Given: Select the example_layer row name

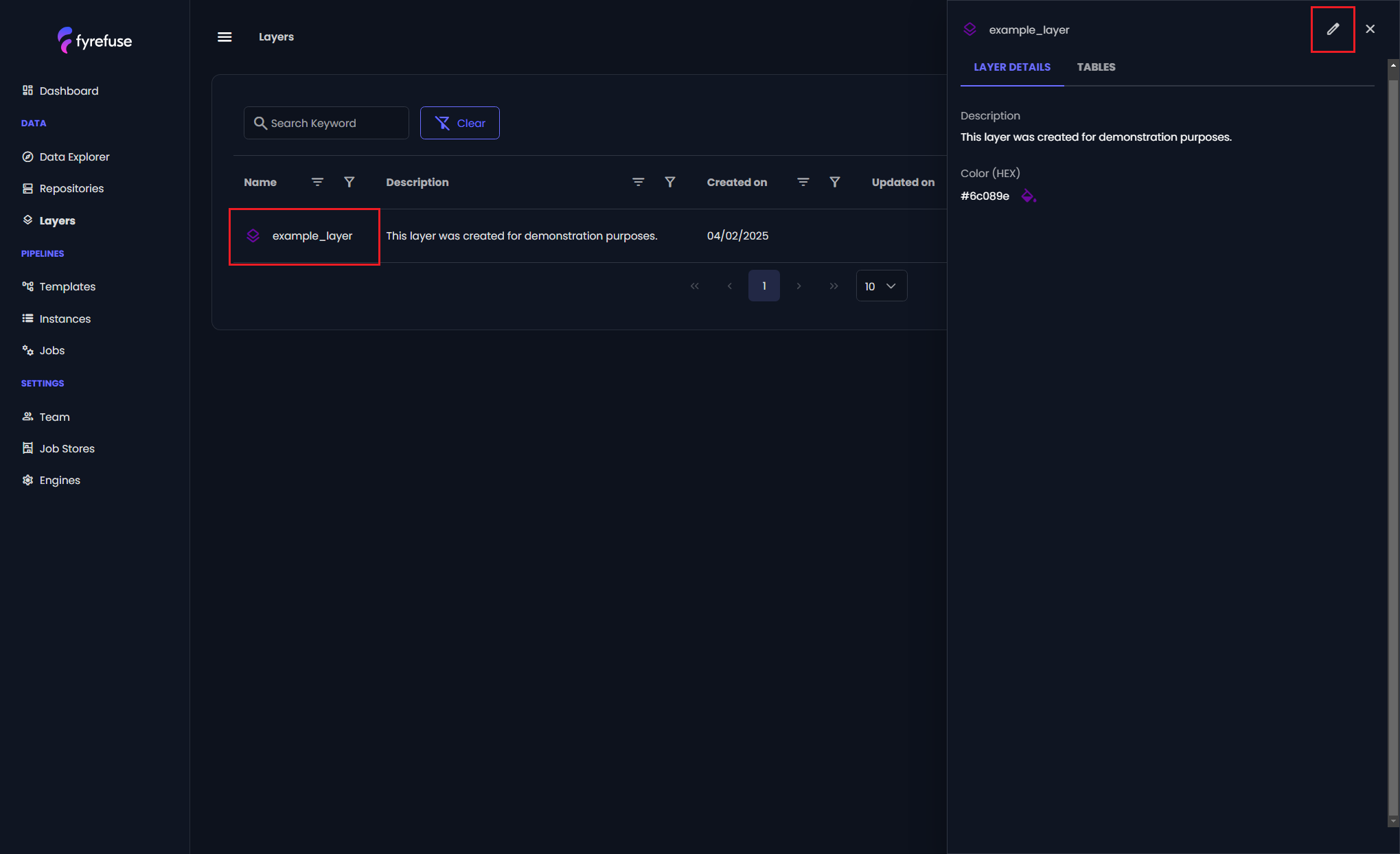Looking at the screenshot, I should tap(312, 235).
